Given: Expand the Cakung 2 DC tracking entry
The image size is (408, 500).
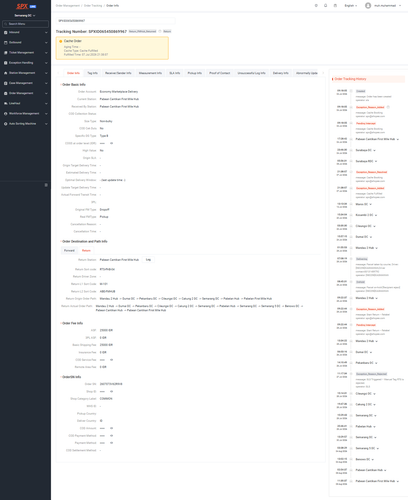Looking at the screenshot, I should [x=374, y=405].
